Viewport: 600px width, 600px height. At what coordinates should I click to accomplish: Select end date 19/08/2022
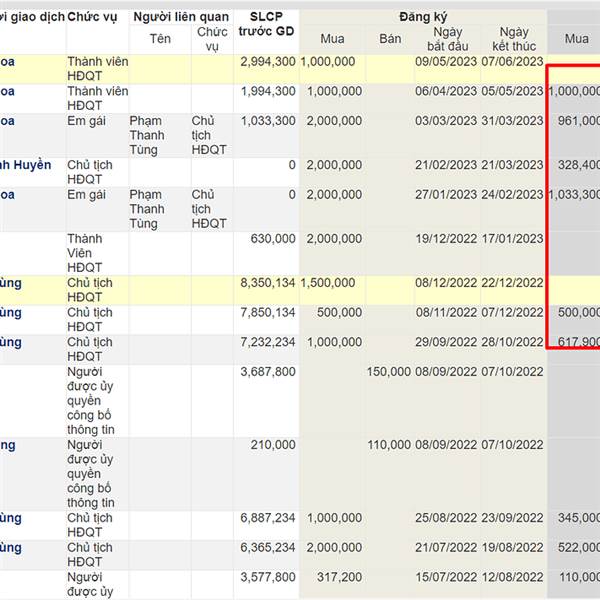512,548
